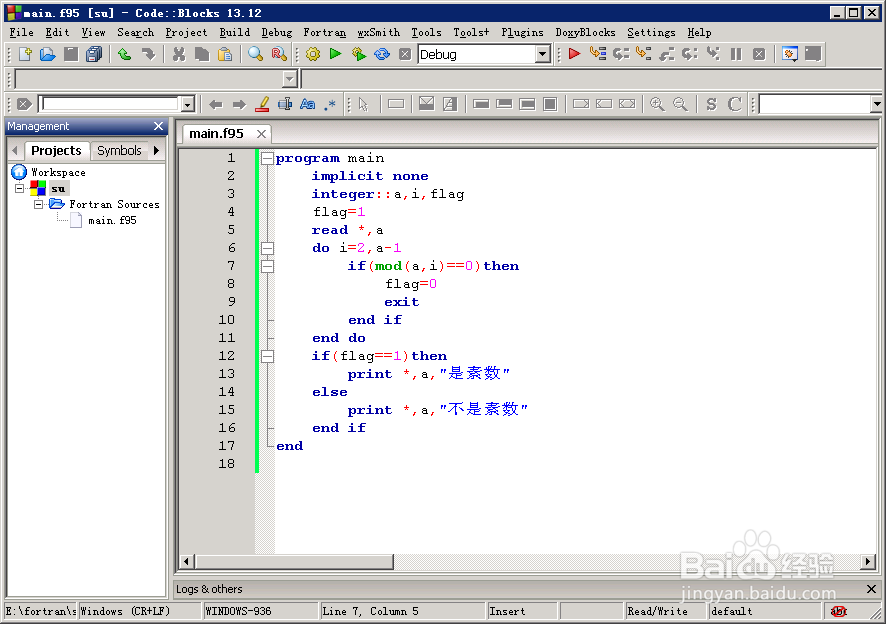The height and width of the screenshot is (624, 886).
Task: Open the Fortran menu
Action: [324, 33]
